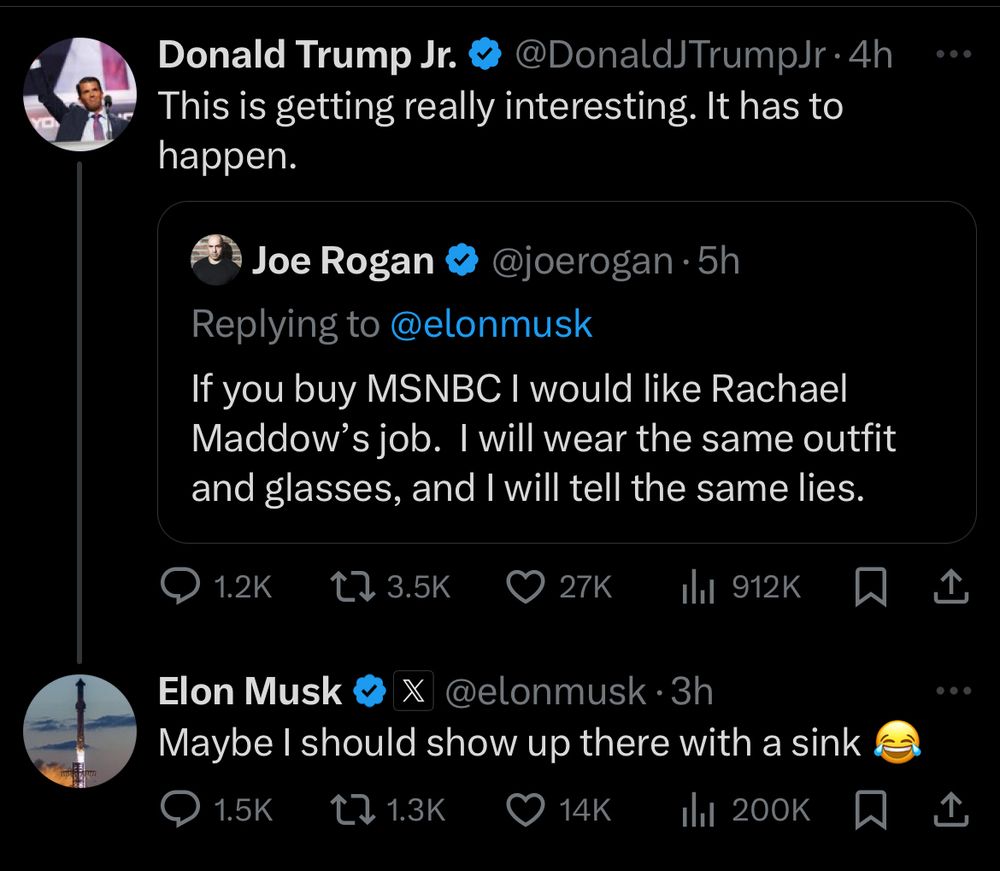1000x871 pixels.
Task: Like Joe Rogan's tweet
Action: coord(527,587)
